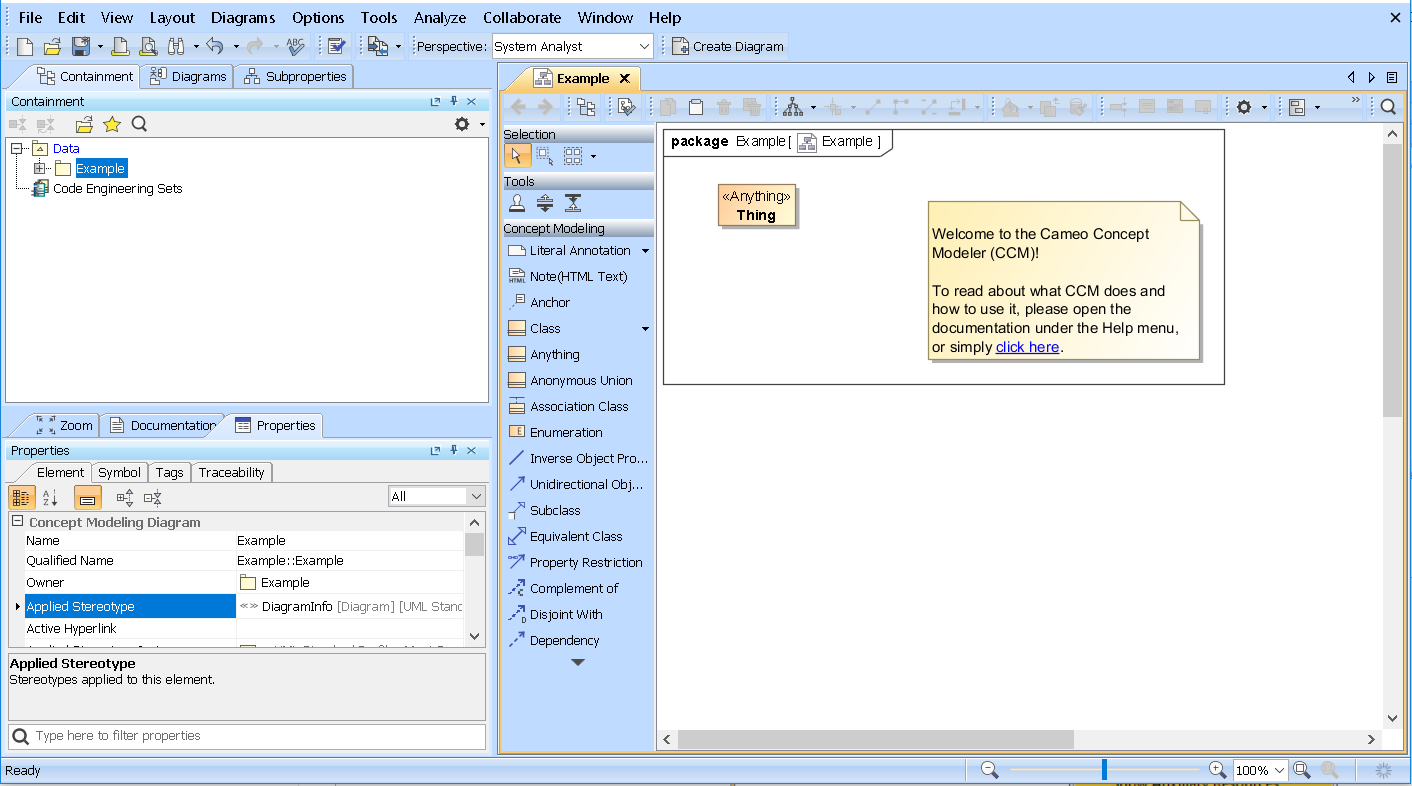Viewport: 1412px width, 786px height.
Task: Switch to the Documentation tab
Action: click(163, 425)
